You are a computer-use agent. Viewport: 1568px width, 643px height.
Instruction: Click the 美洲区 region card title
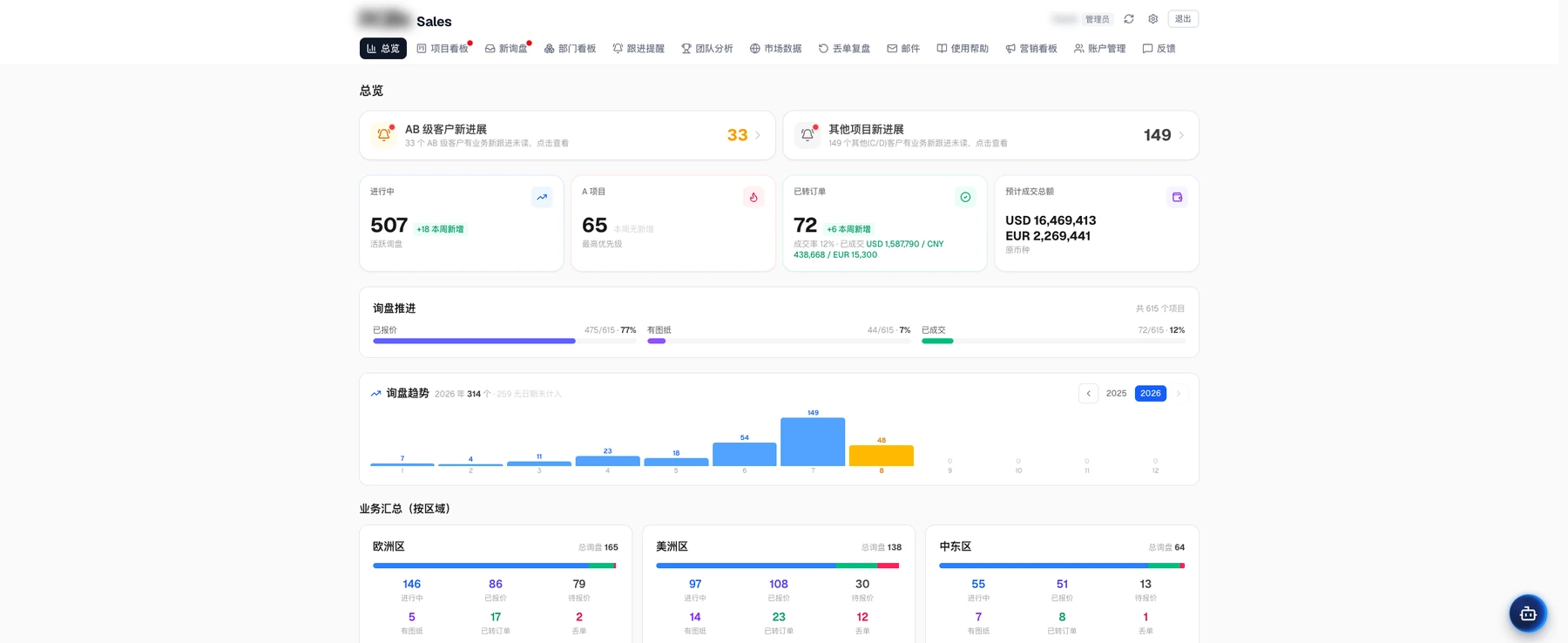pos(672,547)
